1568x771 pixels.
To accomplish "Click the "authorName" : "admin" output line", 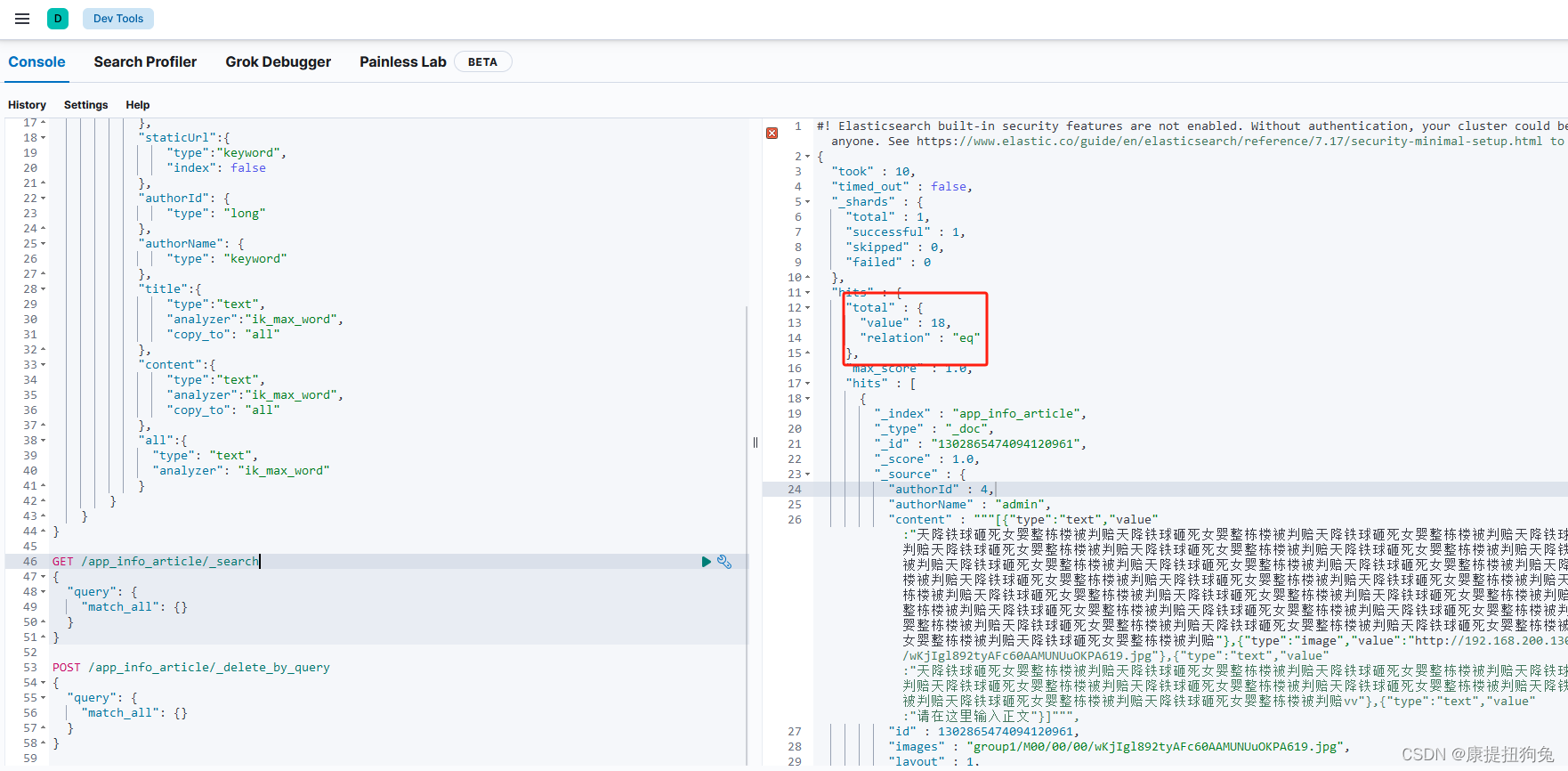I will (970, 505).
